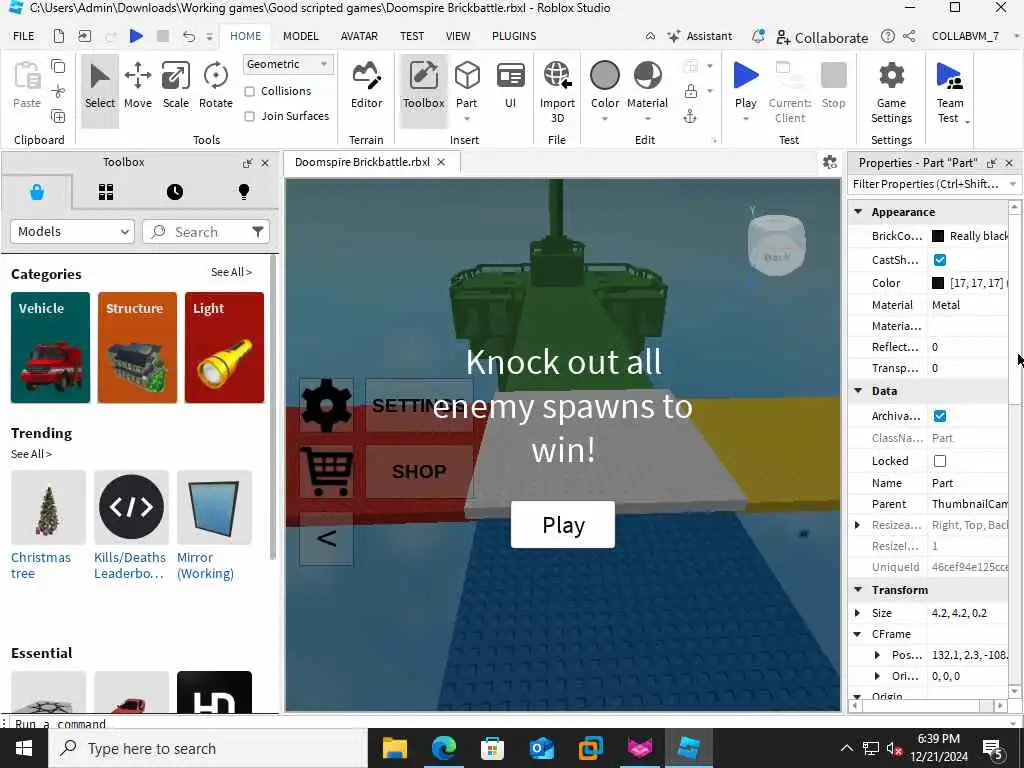Open the Color dropdown arrow
This screenshot has height=768, width=1024.
[x=605, y=119]
